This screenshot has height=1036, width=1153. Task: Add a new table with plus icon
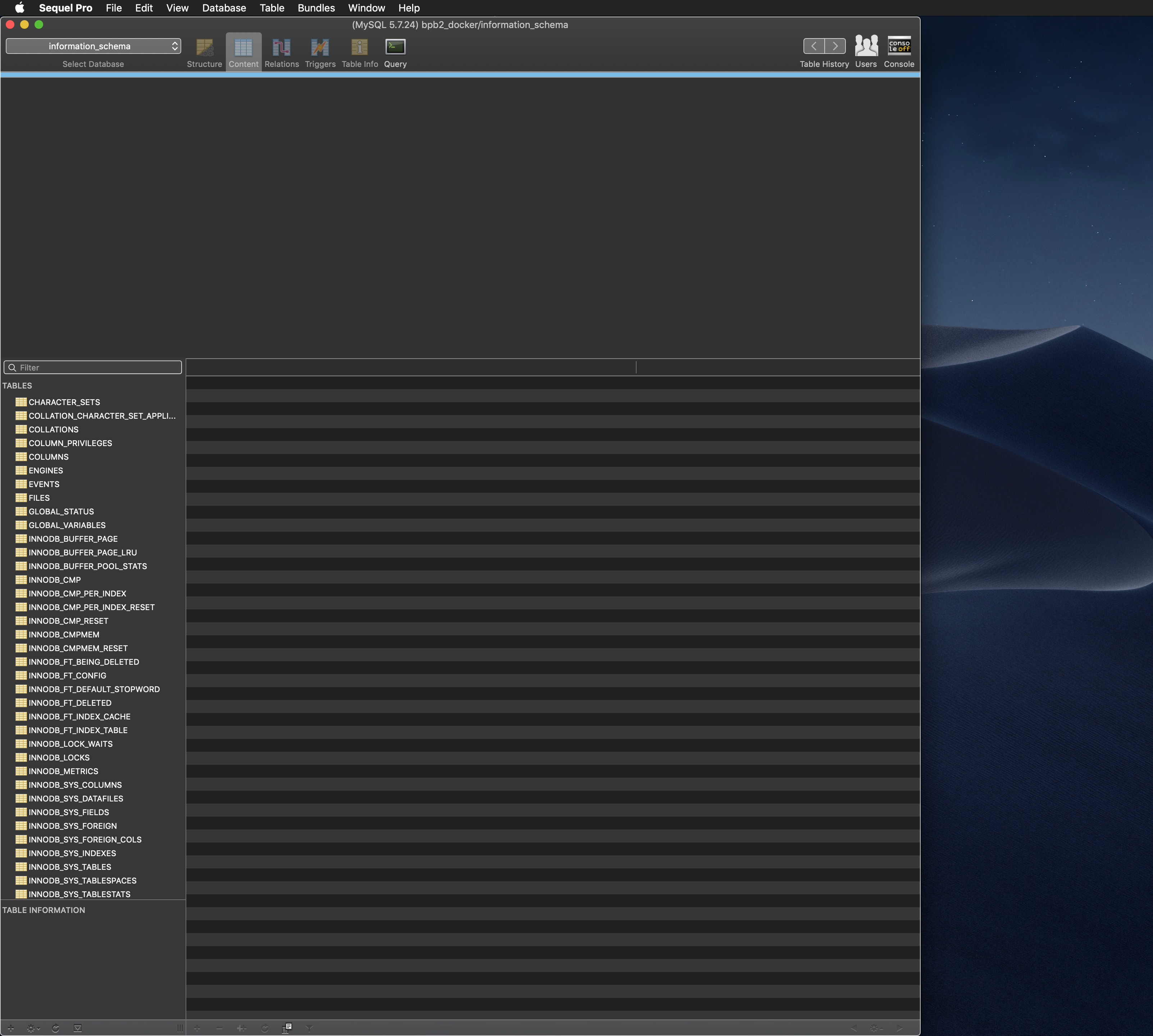pyautogui.click(x=11, y=1028)
